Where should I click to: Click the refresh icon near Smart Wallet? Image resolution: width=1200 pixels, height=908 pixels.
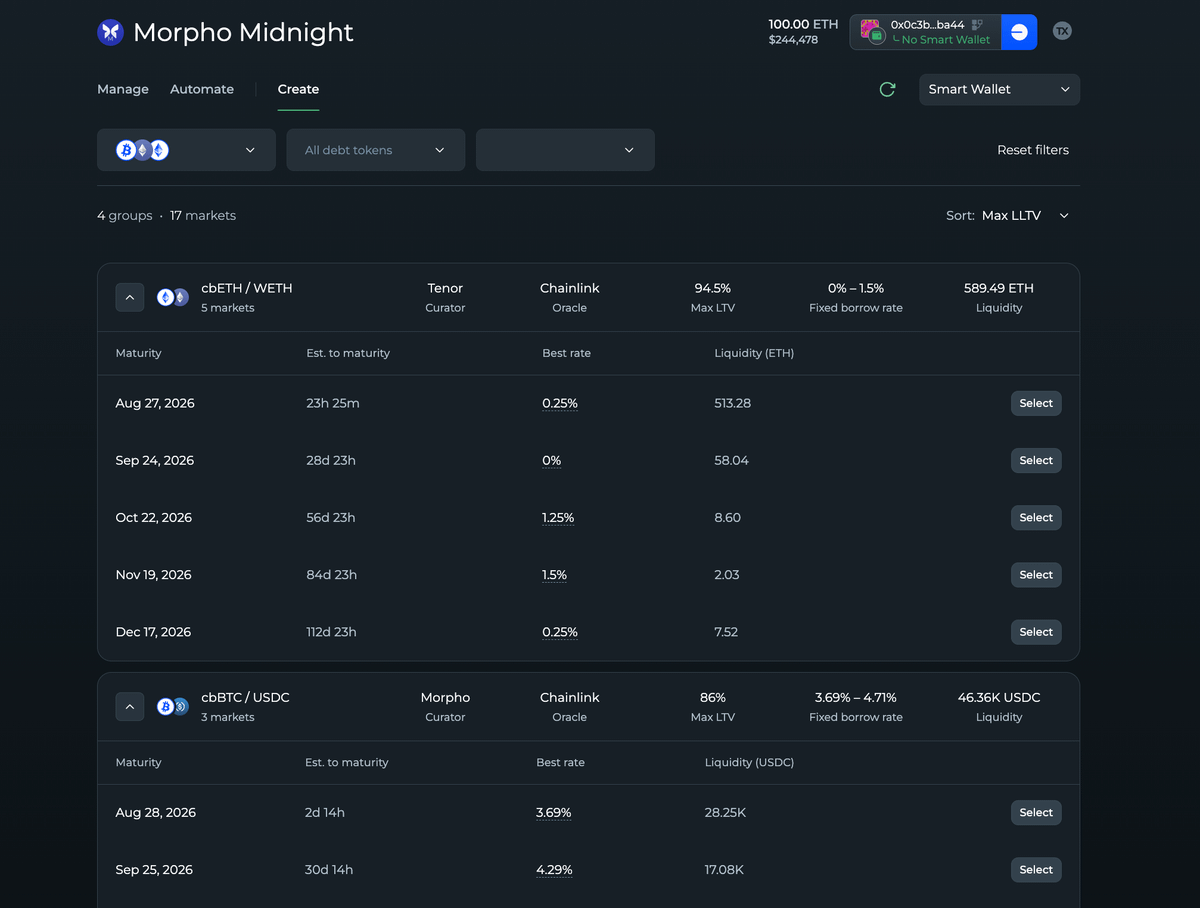point(887,90)
